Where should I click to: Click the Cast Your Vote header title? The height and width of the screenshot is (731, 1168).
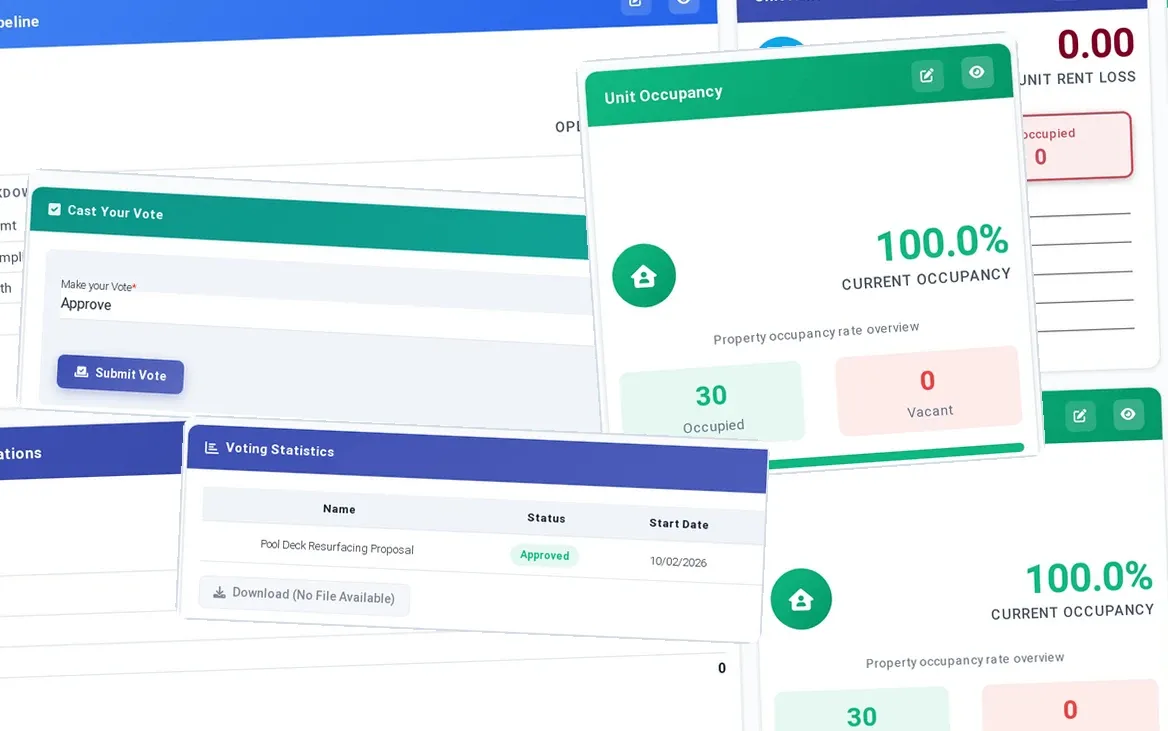coord(115,212)
